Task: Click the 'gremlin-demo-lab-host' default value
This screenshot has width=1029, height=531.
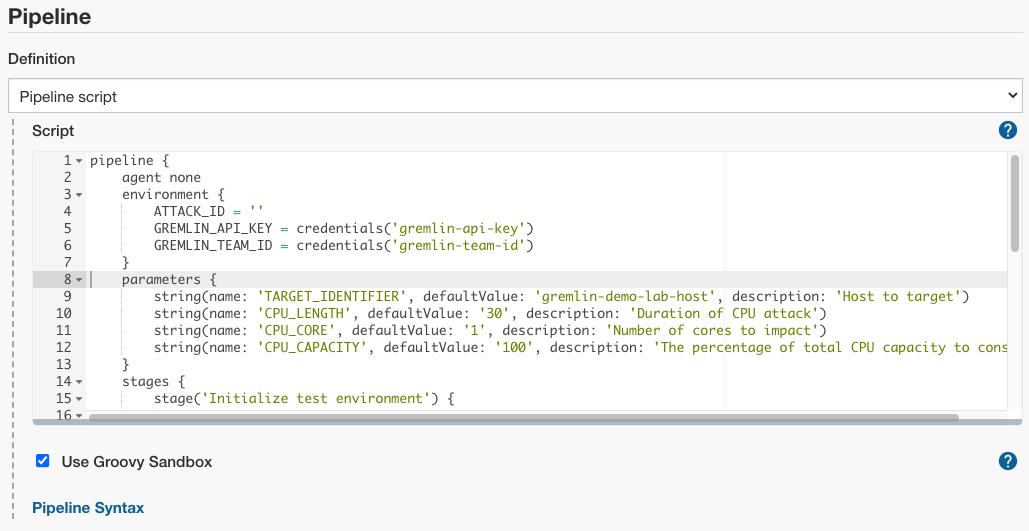Action: 627,297
